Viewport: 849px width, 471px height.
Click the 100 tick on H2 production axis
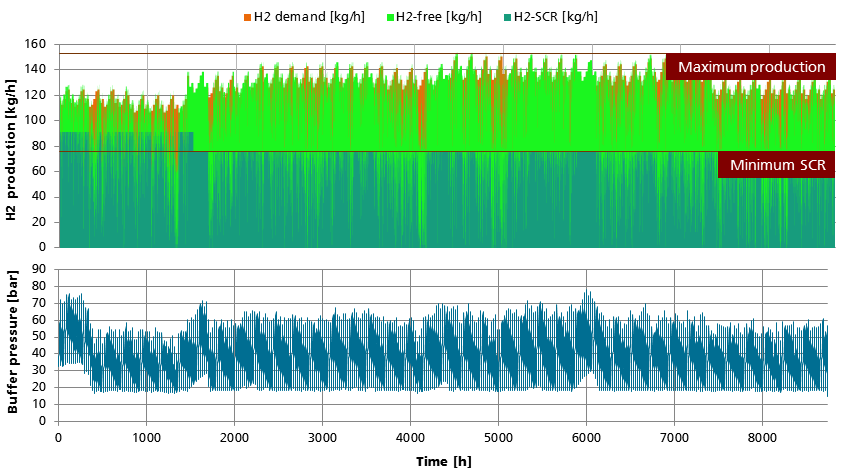tap(35, 120)
